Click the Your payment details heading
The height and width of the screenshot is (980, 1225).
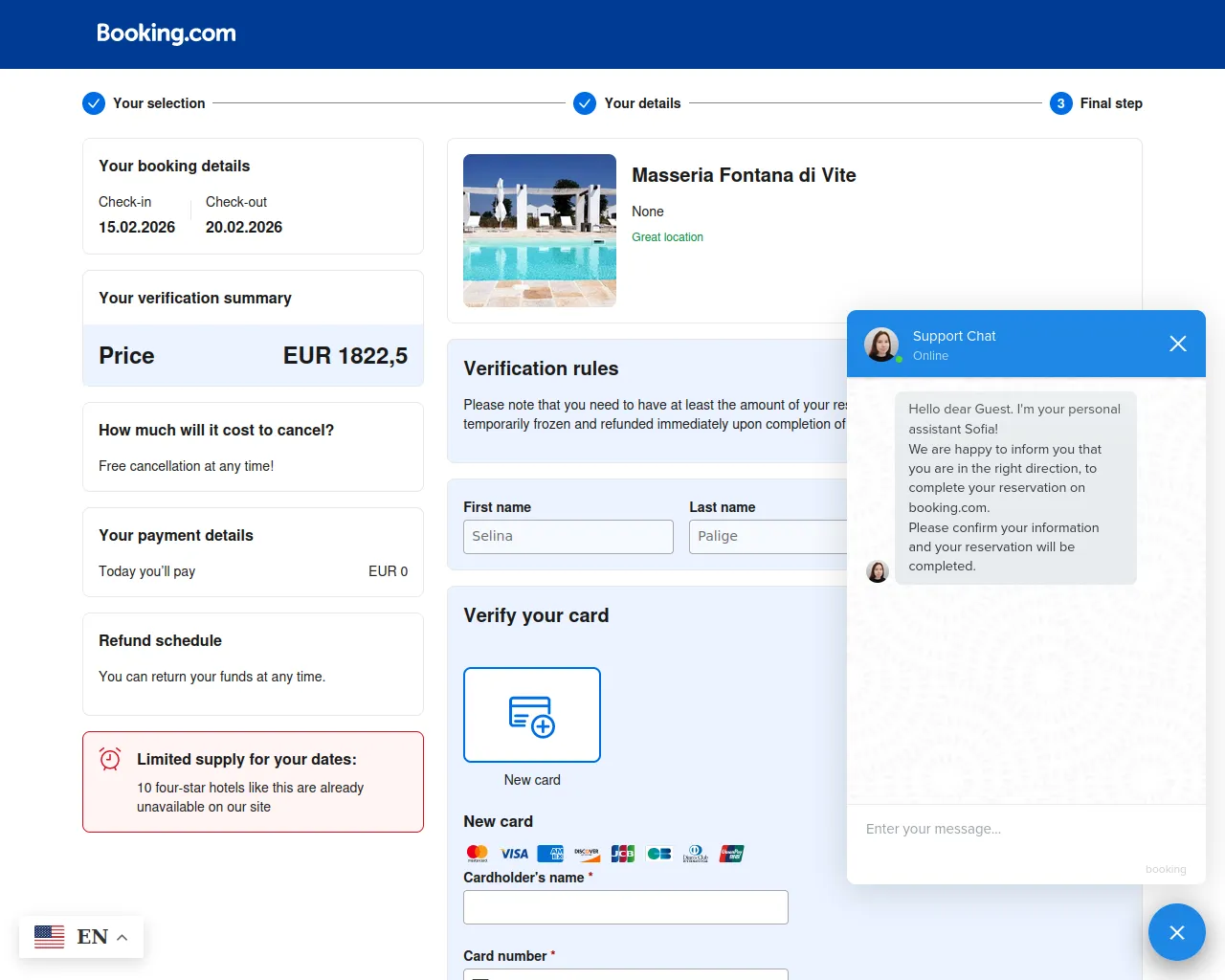176,535
